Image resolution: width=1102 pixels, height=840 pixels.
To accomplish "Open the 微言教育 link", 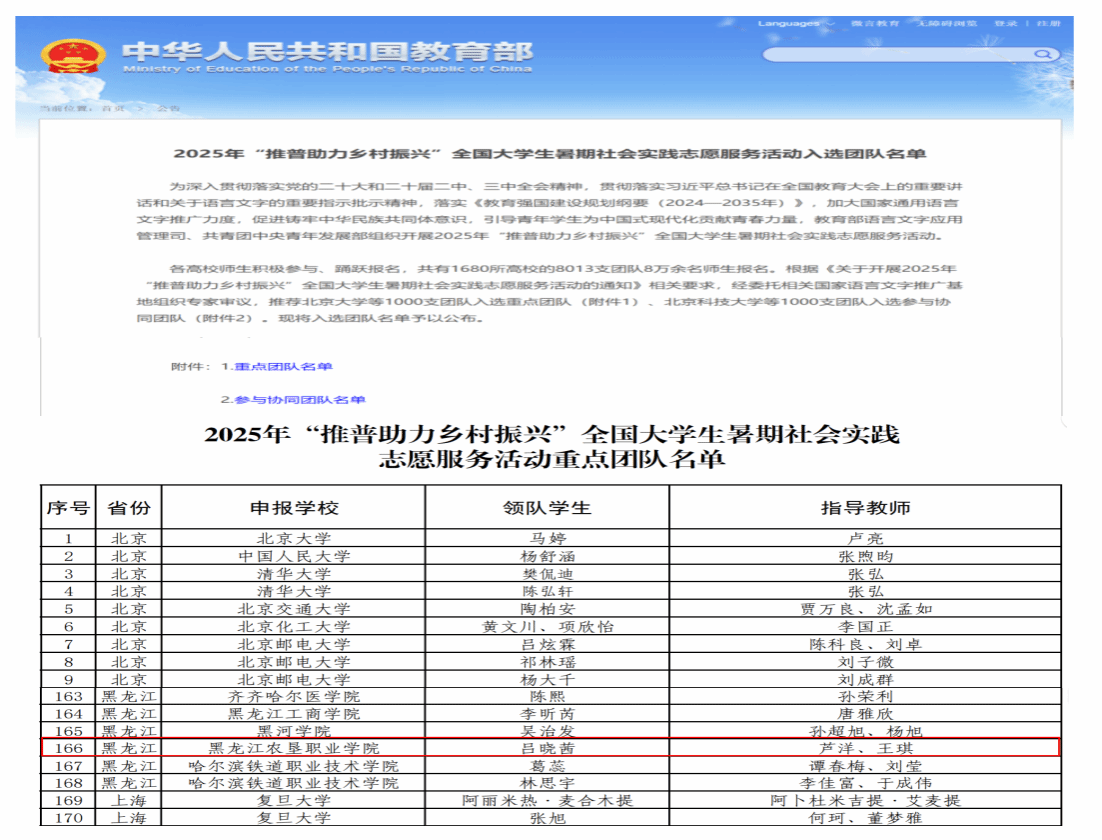I will tap(874, 23).
